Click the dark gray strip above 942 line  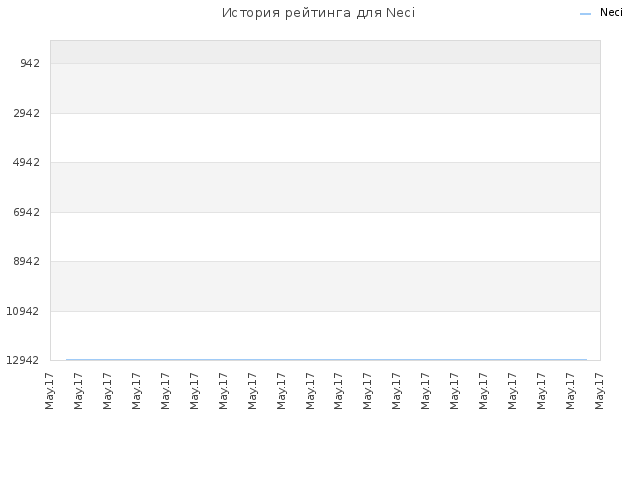point(325,52)
